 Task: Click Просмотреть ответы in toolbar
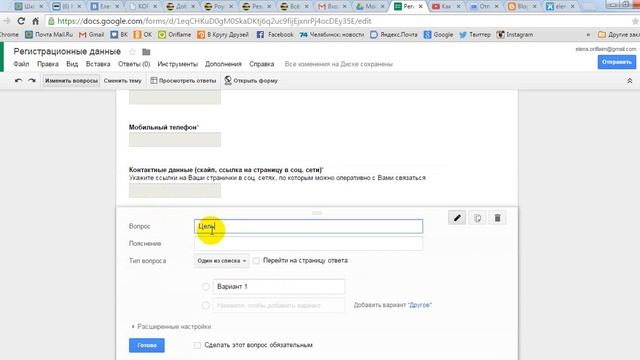point(183,81)
